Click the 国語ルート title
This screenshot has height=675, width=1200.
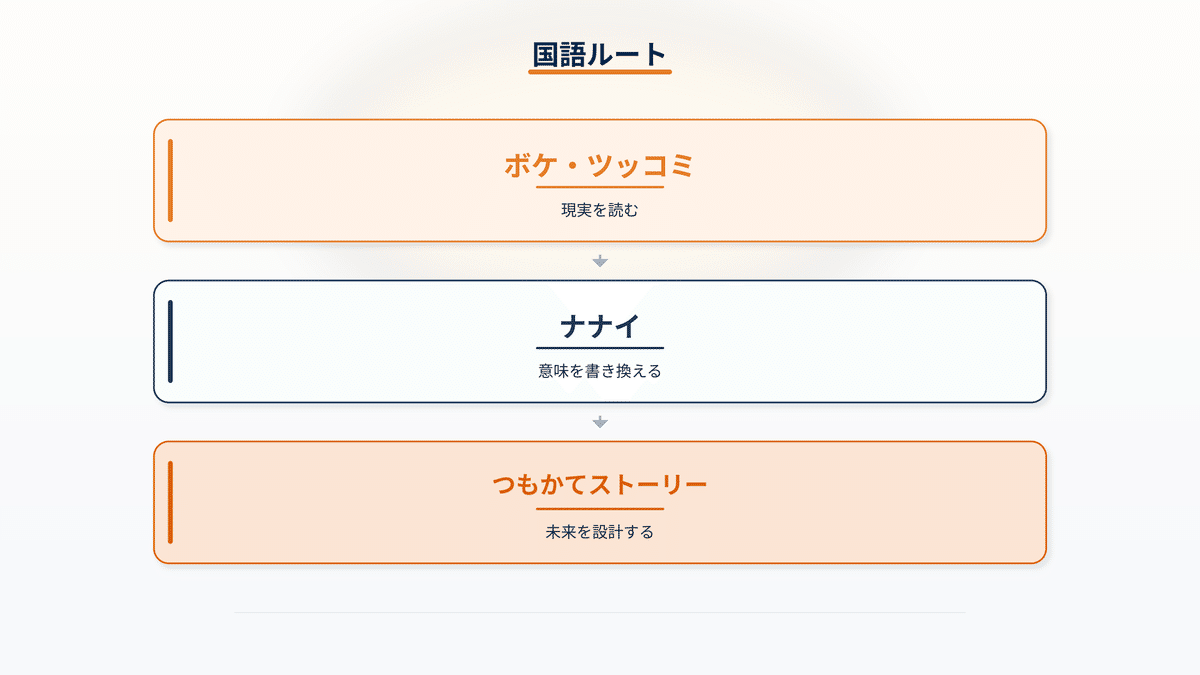[600, 54]
